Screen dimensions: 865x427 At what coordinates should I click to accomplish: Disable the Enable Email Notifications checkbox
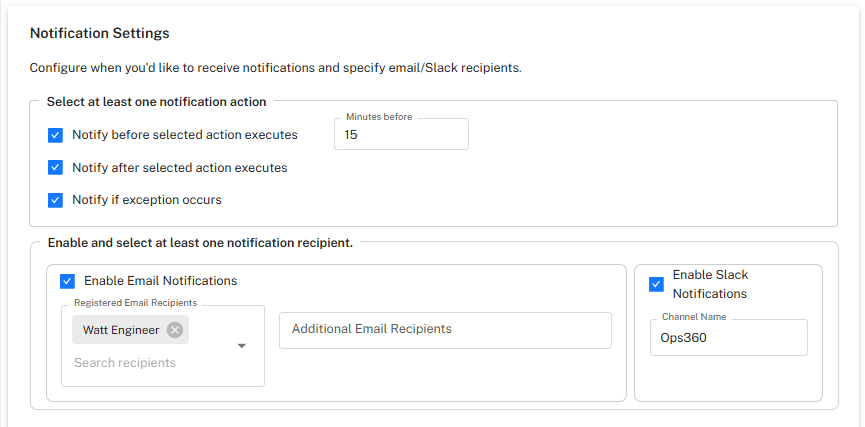(67, 281)
